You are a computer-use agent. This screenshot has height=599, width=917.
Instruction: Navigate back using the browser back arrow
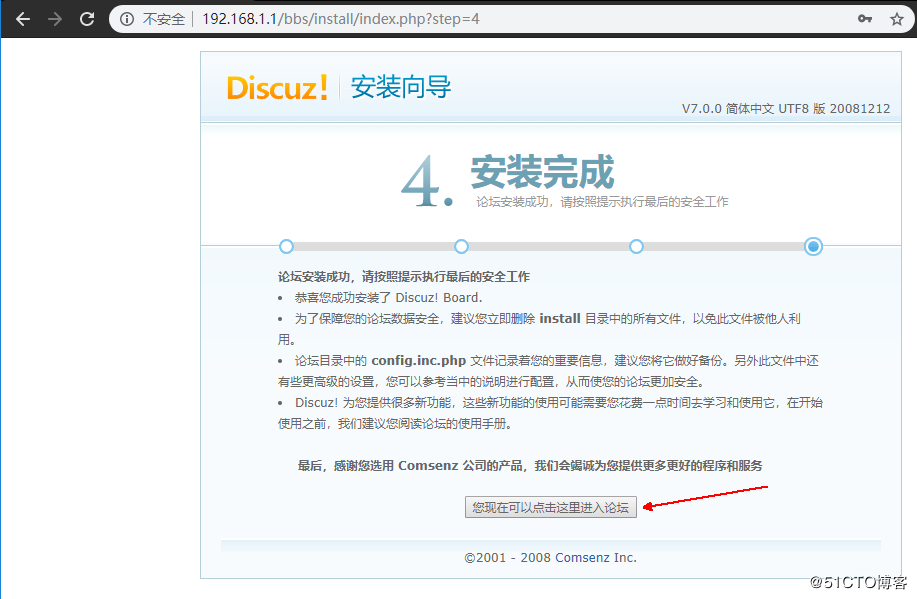click(23, 17)
